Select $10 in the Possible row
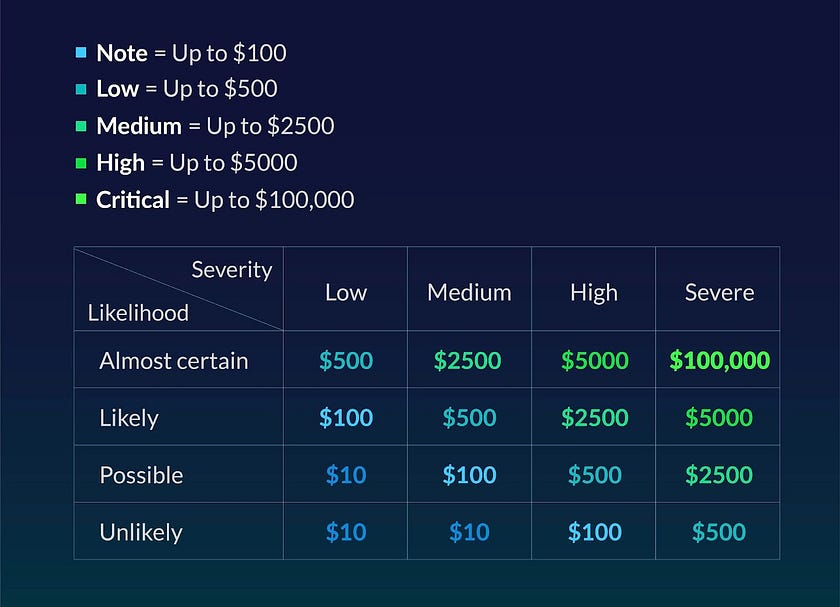The height and width of the screenshot is (607, 840). pos(346,474)
